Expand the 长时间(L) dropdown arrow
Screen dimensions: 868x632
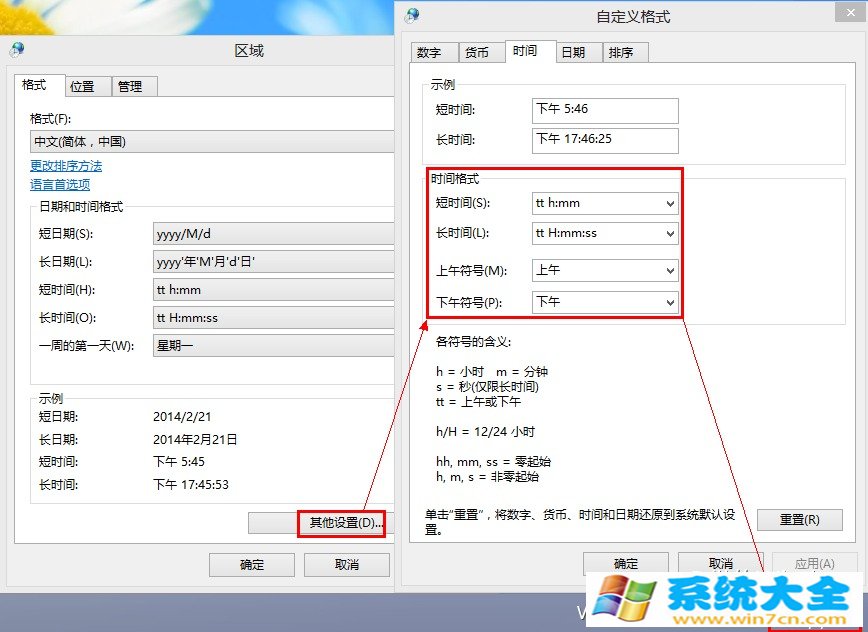pos(670,234)
